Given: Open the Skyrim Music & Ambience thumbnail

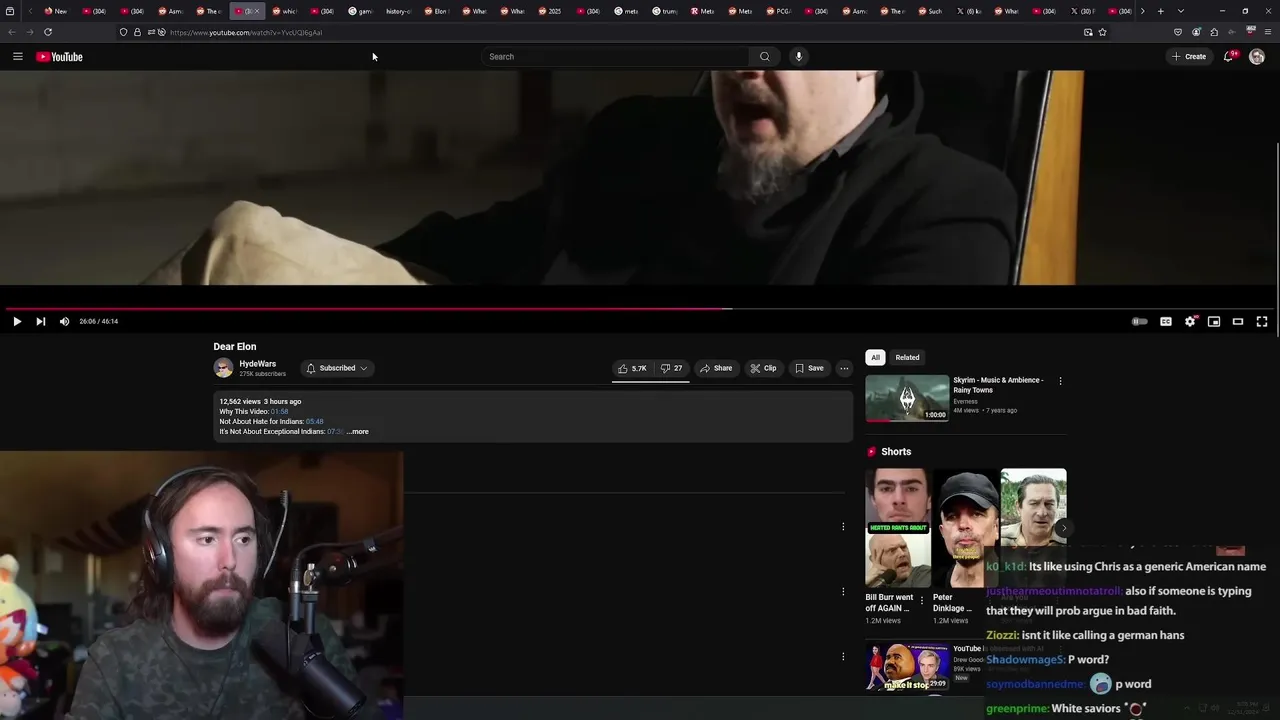Looking at the screenshot, I should [907, 398].
